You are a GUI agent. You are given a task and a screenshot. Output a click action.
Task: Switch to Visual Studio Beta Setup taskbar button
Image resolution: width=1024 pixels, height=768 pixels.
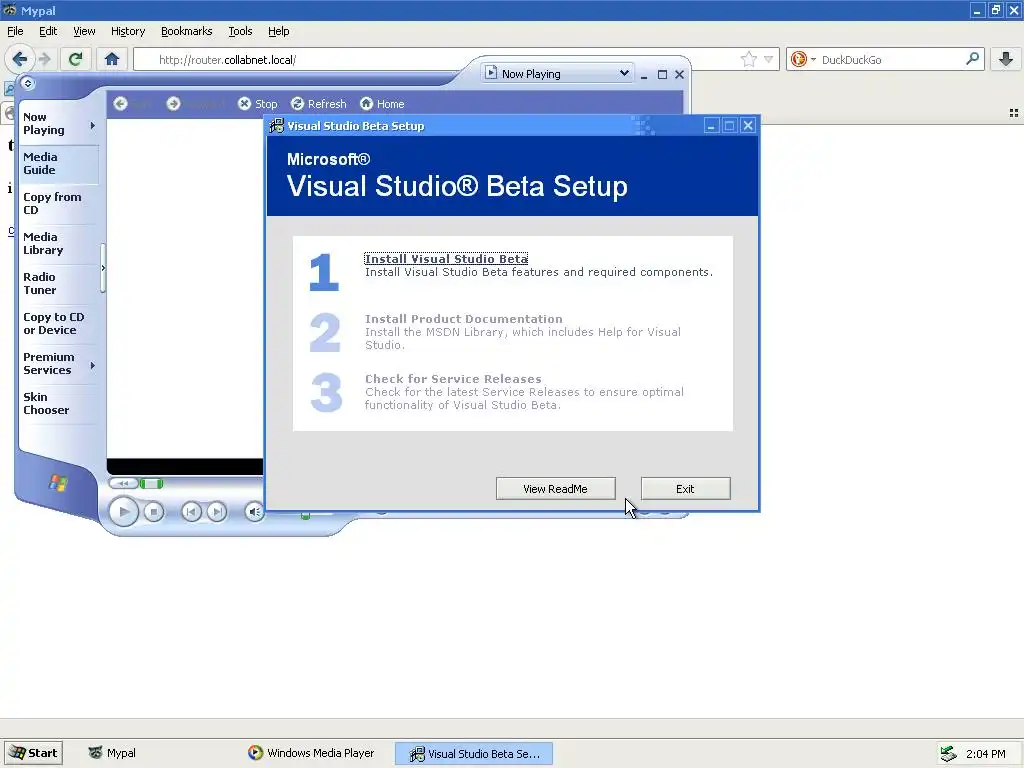474,754
